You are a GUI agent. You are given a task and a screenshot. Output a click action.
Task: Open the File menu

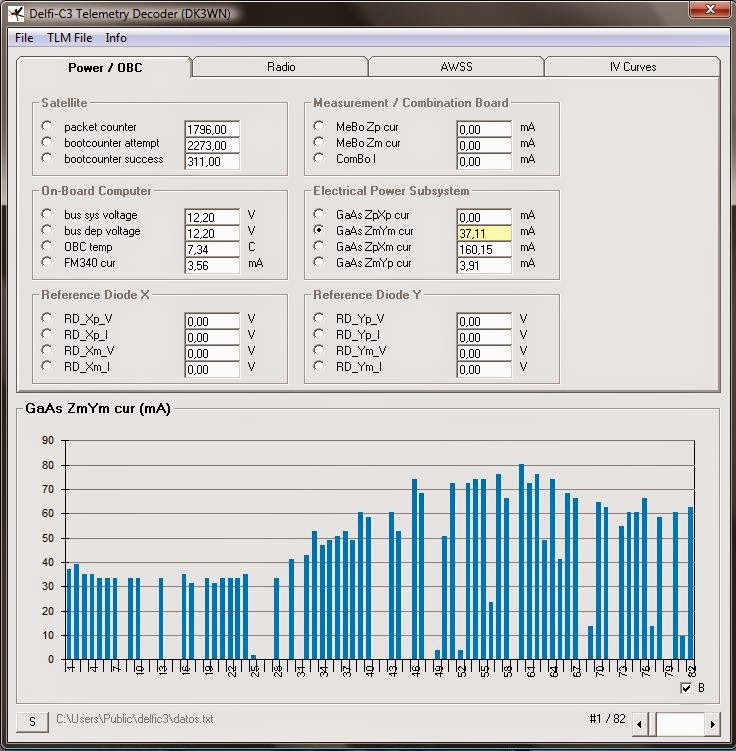[24, 38]
